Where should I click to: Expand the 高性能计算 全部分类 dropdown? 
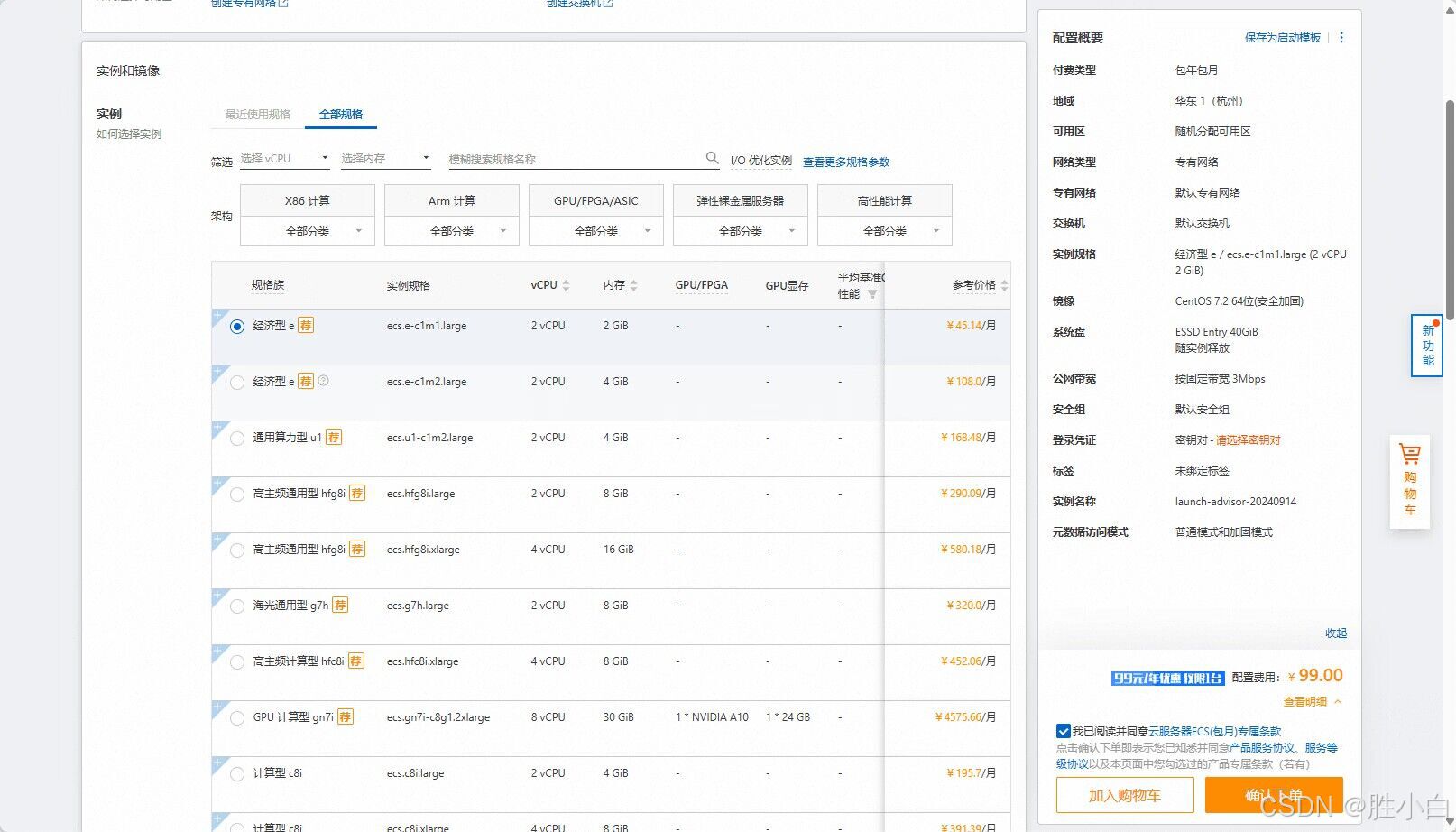(885, 231)
